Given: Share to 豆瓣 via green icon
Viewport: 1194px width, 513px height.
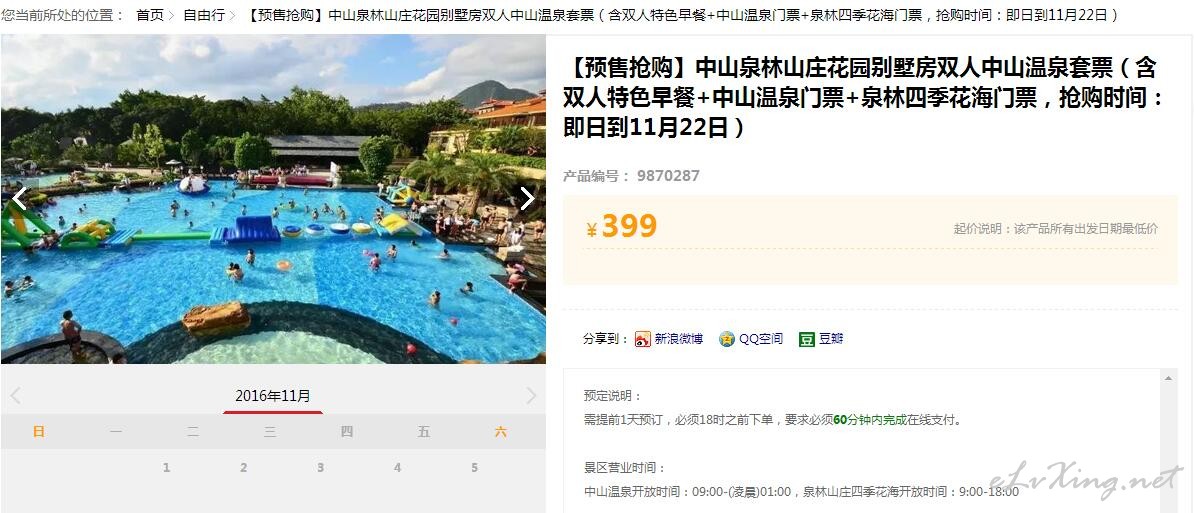Looking at the screenshot, I should tap(807, 339).
